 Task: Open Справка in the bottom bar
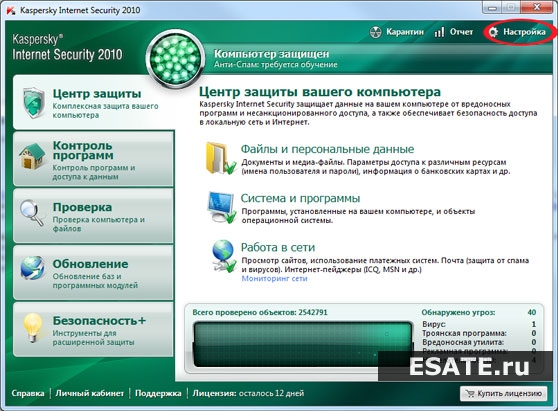pos(28,393)
